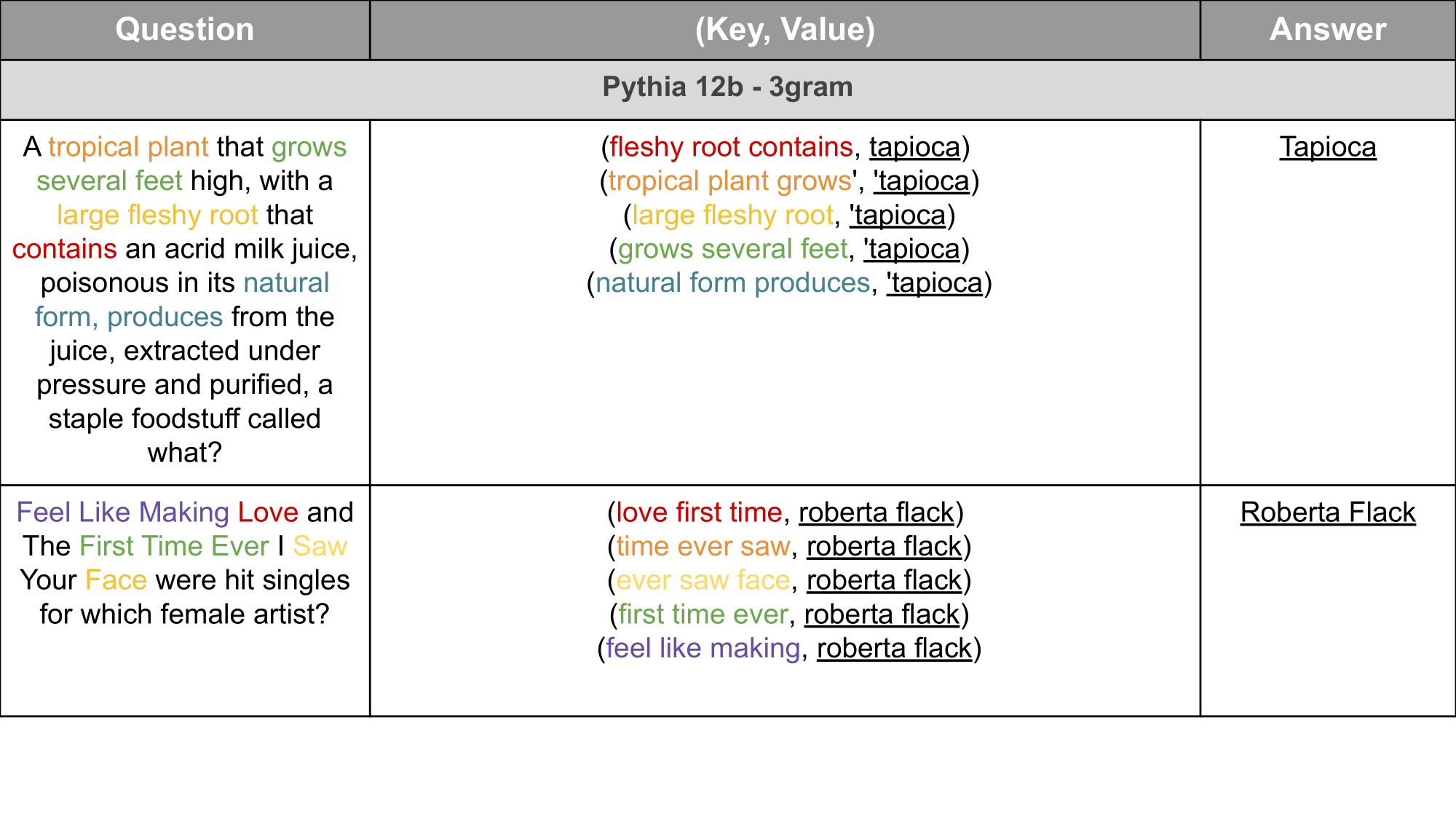Viewport: 1456px width, 819px height.
Task: Click the underlined Tapioca answer
Action: pos(1327,147)
